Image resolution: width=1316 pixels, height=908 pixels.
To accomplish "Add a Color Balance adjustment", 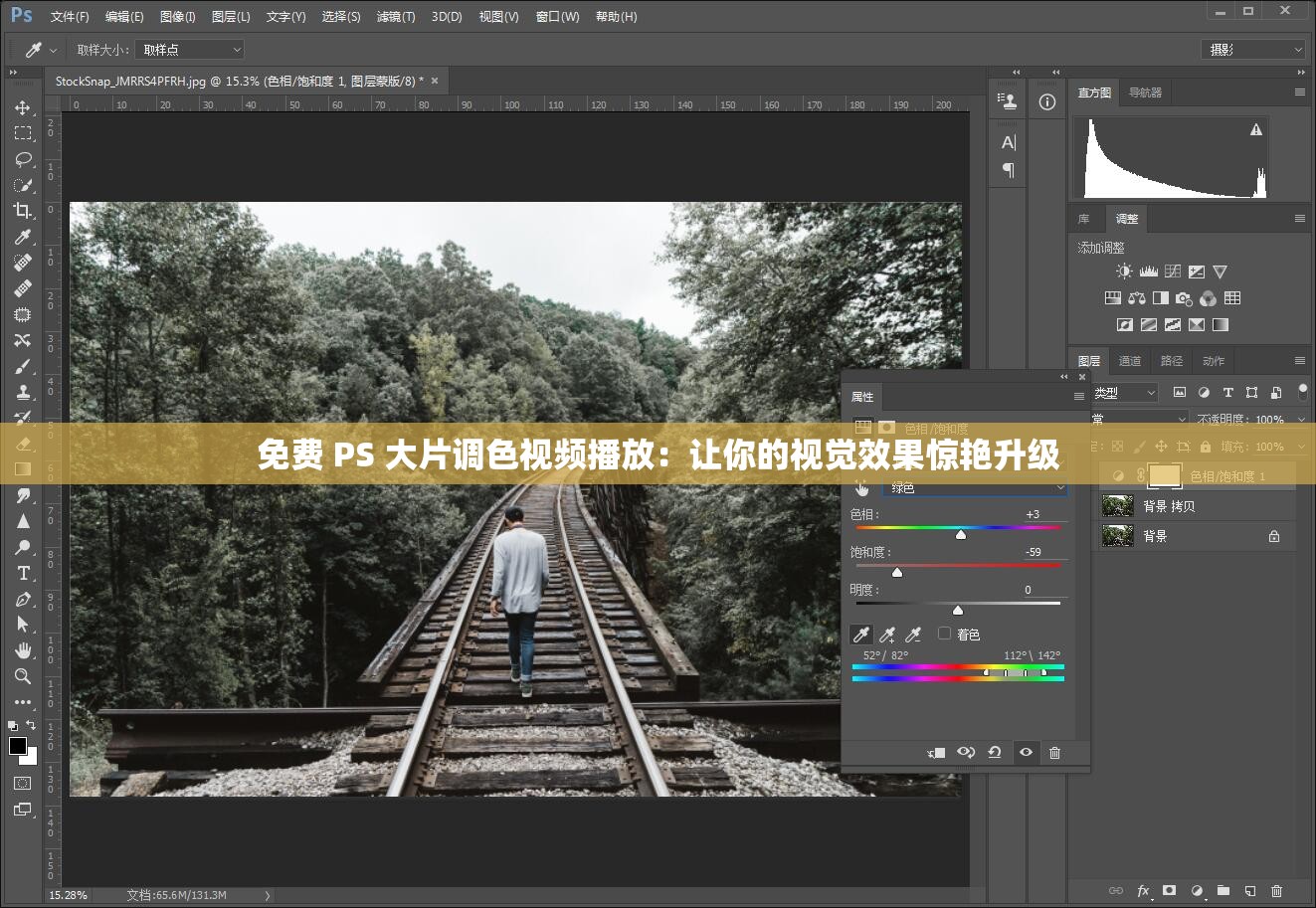I will (1137, 298).
